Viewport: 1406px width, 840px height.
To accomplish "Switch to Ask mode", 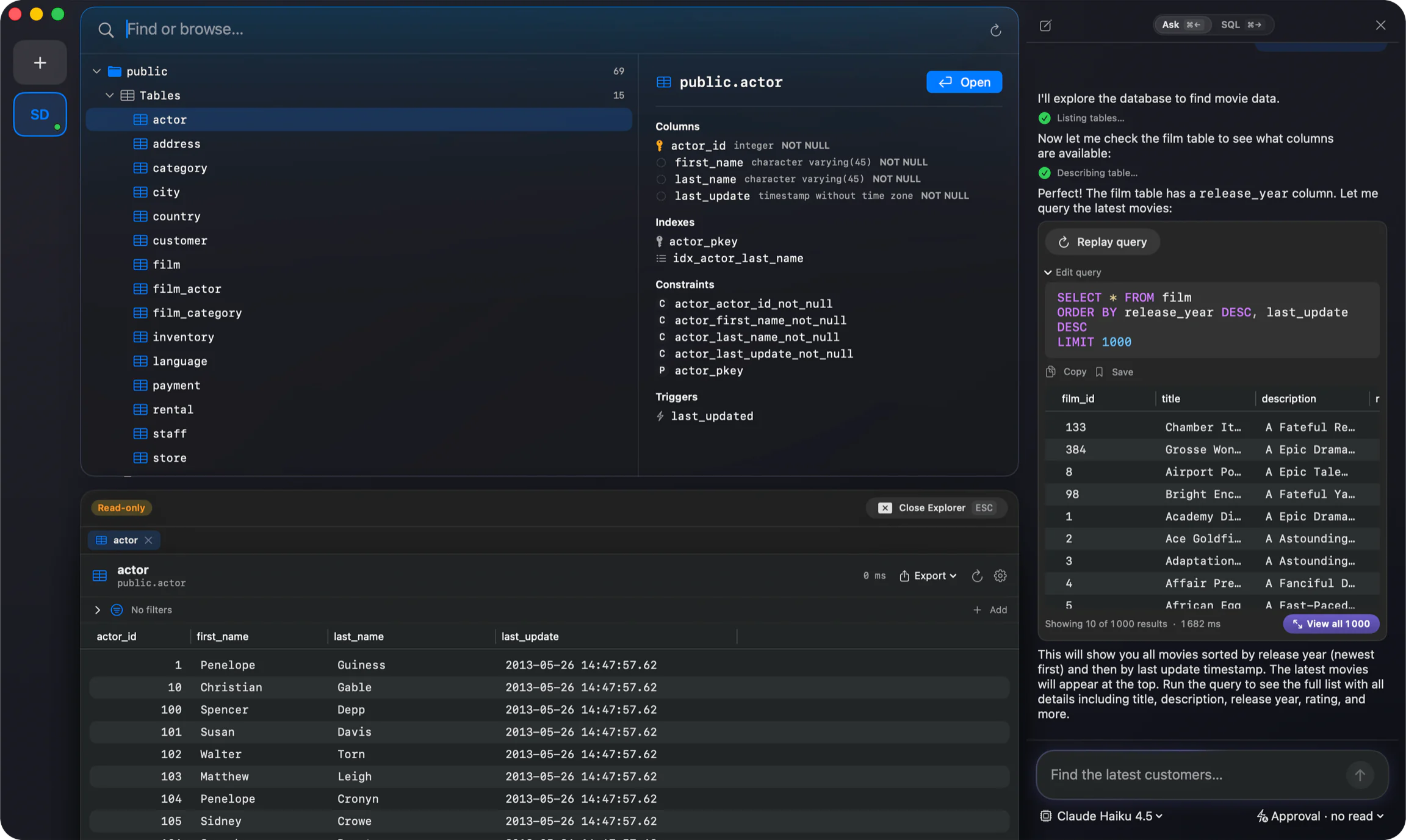I will (x=1181, y=24).
